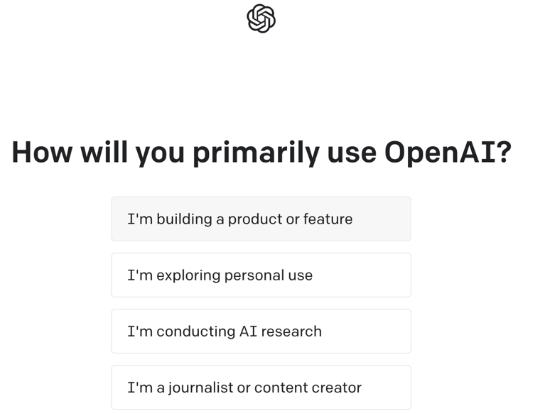This screenshot has height=413, width=551.
Task: Click the "How will you primarily use OpenAI?" heading
Action: (x=261, y=153)
